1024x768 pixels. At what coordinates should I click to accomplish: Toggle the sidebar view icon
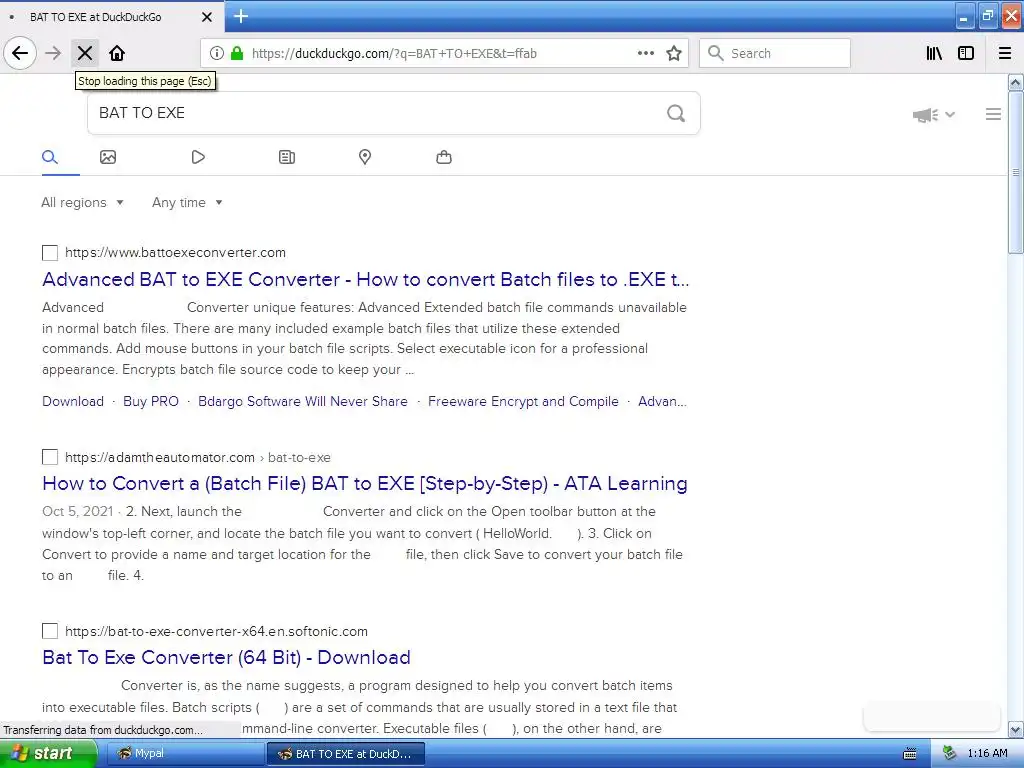(966, 54)
